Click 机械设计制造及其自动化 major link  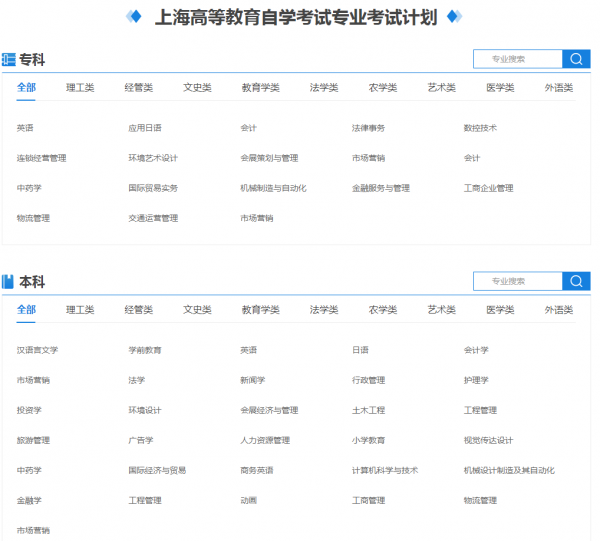click(x=509, y=470)
